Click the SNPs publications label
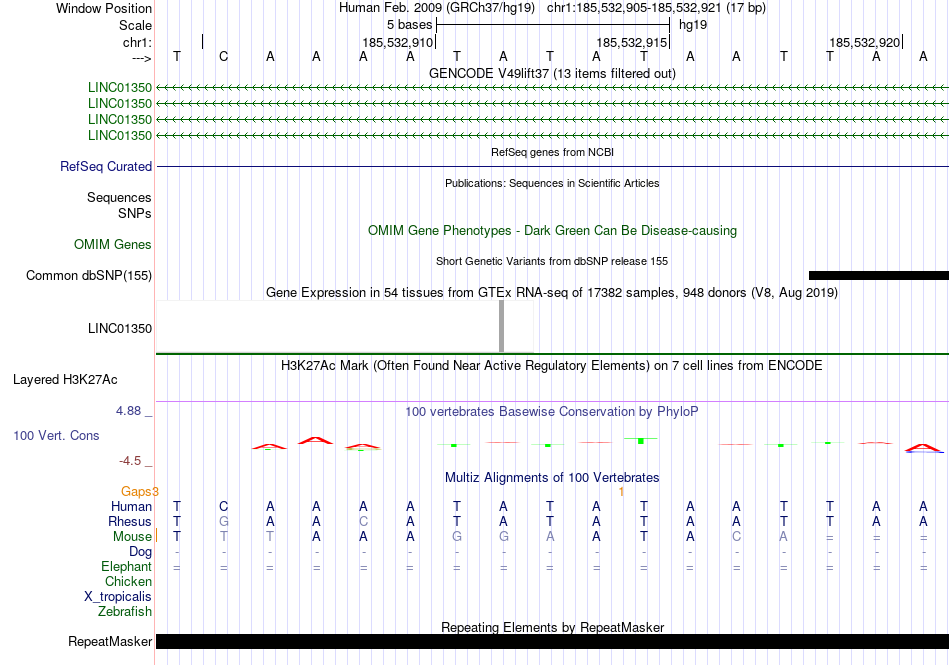Screen dimensions: 950x665 pyautogui.click(x=135, y=213)
